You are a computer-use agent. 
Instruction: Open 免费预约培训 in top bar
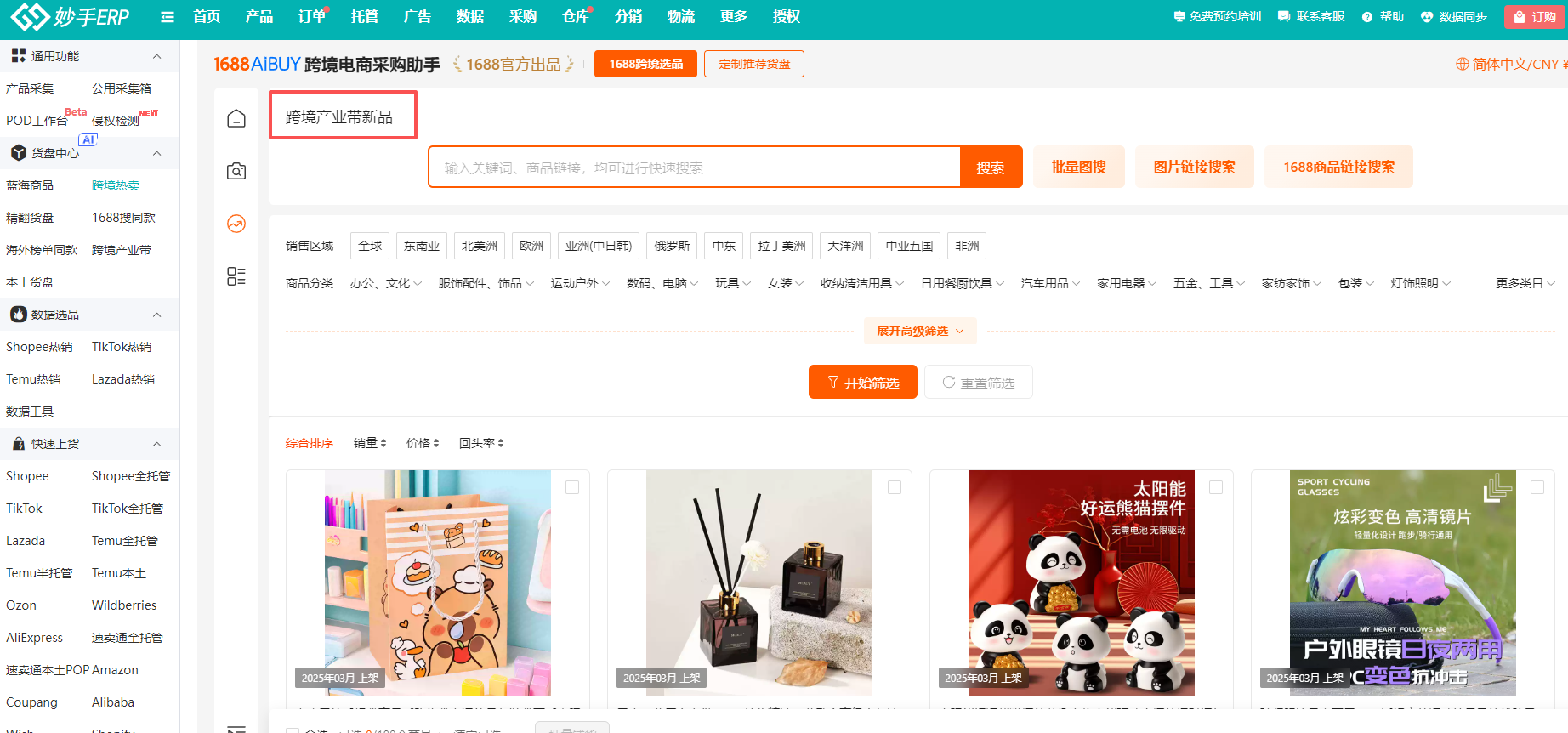(1218, 17)
